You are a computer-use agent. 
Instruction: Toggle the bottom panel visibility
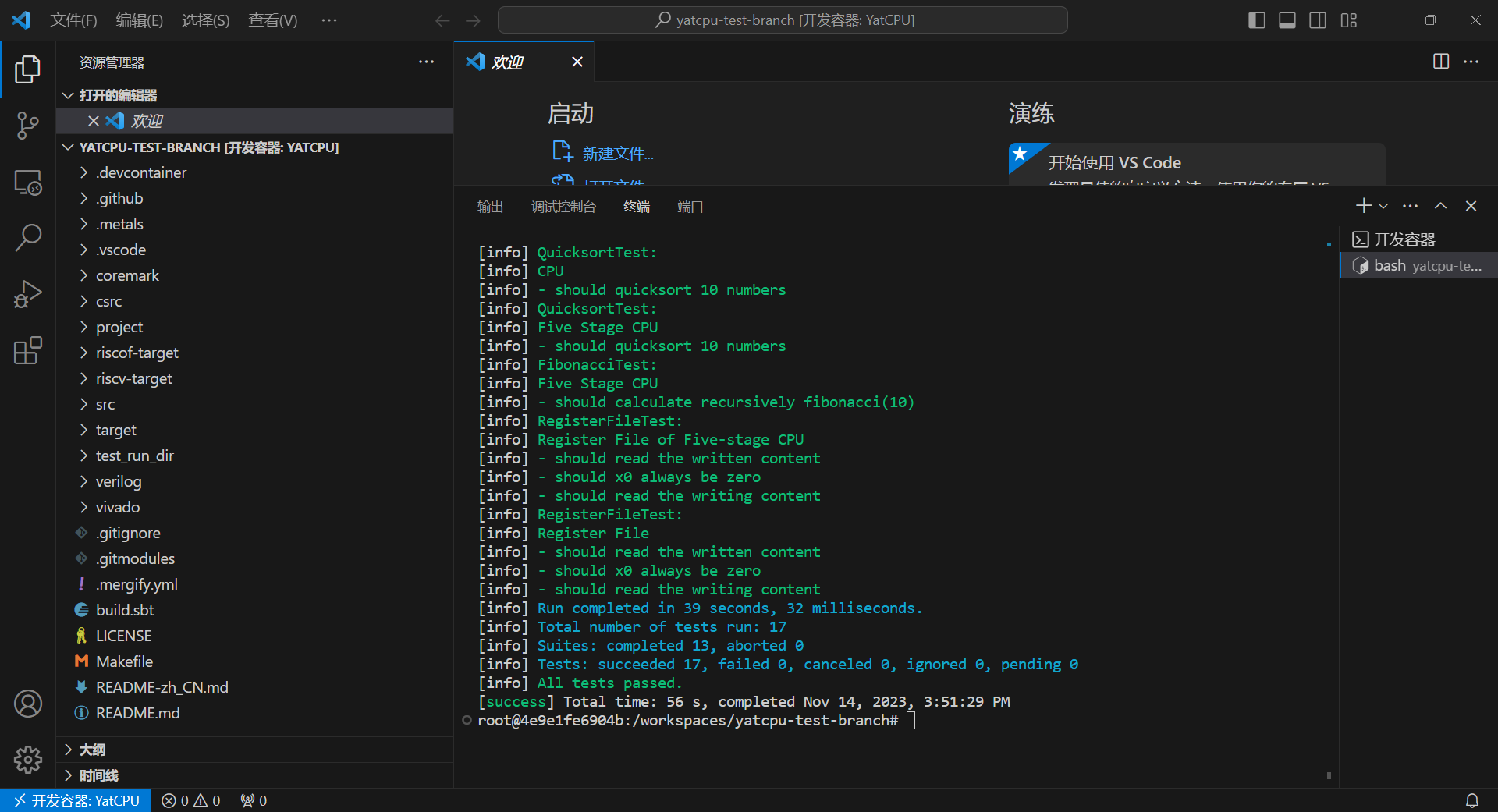coord(1287,20)
